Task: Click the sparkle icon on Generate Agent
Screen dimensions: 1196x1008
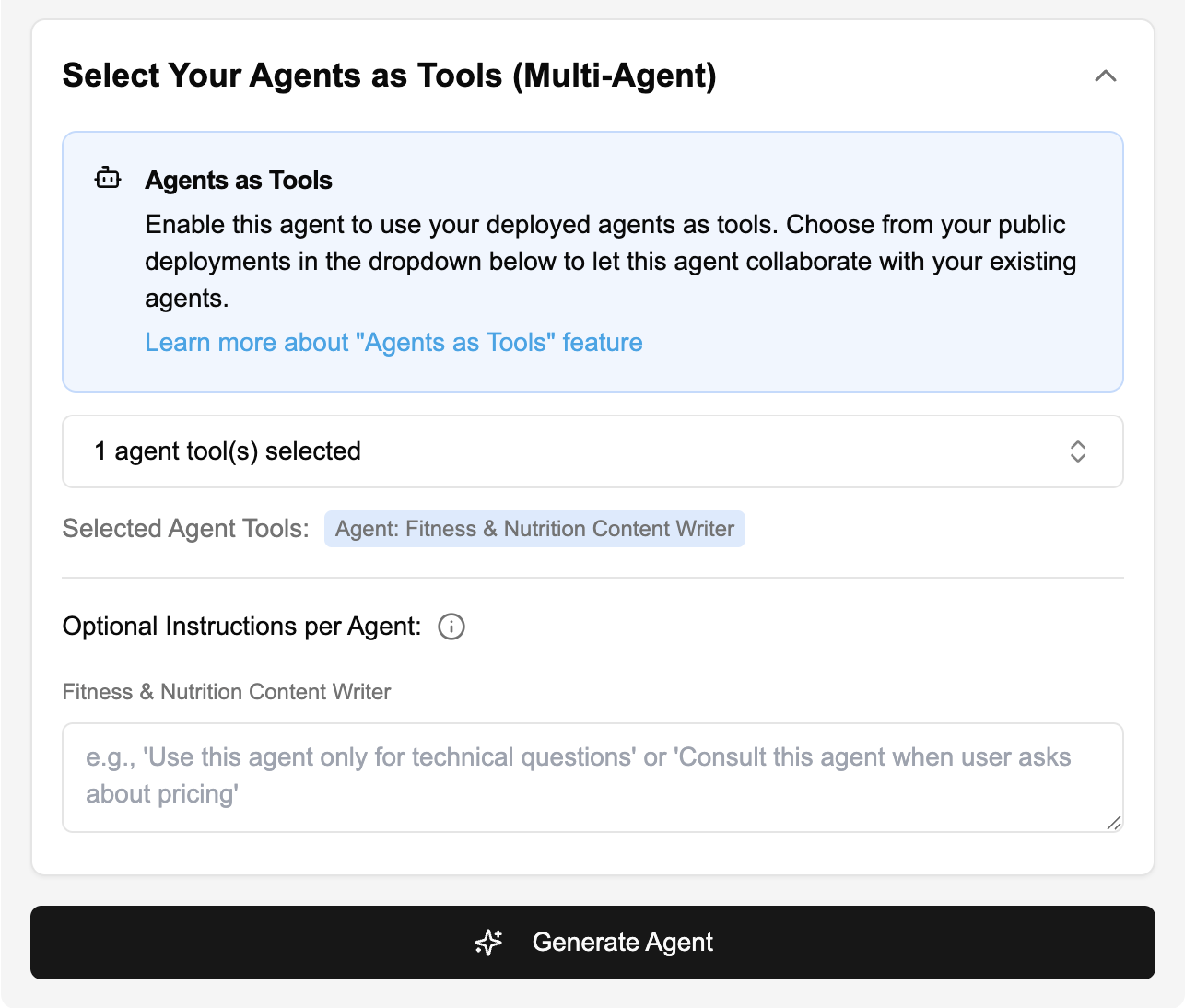Action: pos(488,942)
